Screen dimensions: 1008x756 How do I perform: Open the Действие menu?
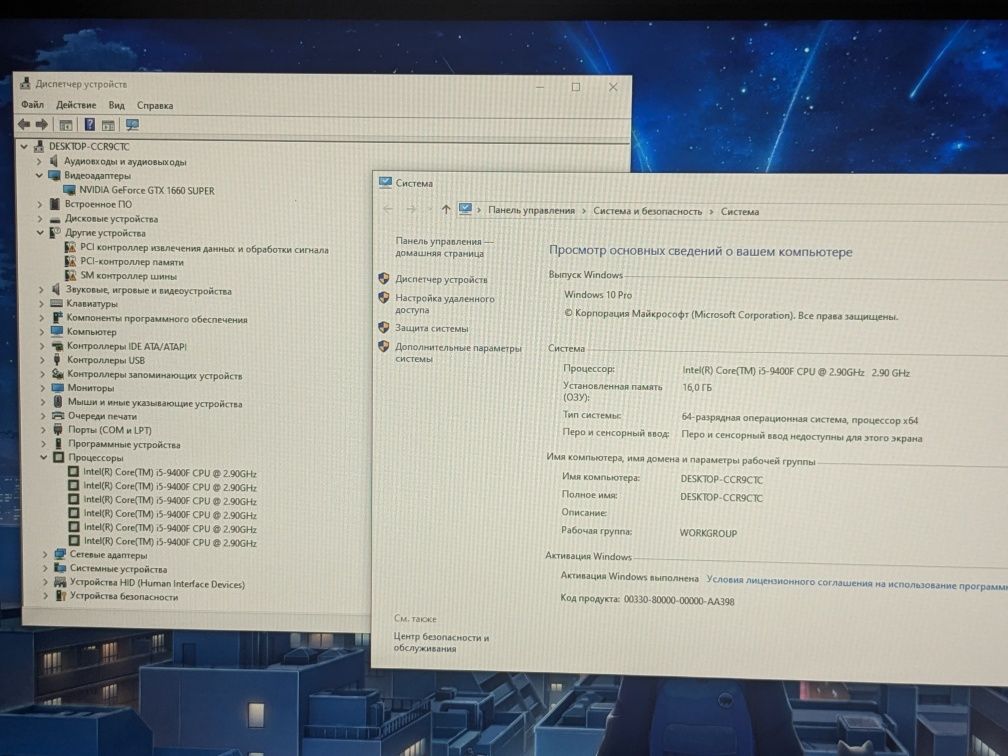(76, 105)
